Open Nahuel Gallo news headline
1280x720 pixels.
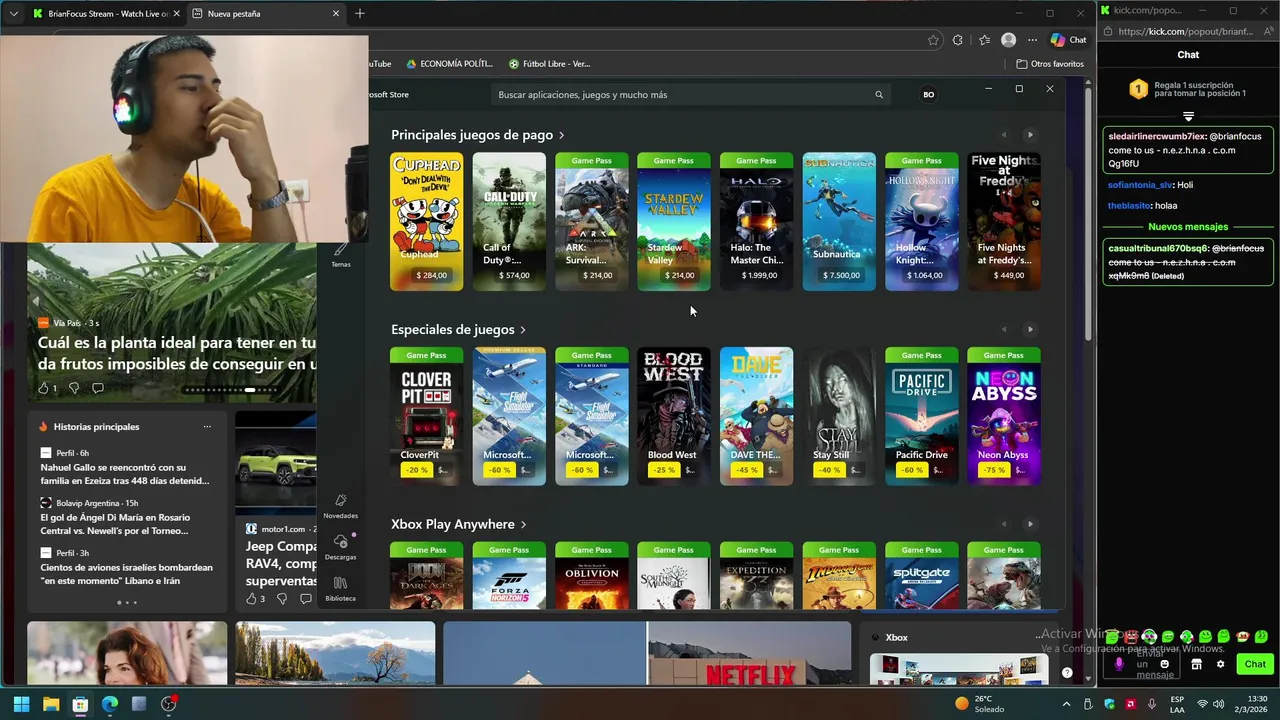click(x=125, y=474)
